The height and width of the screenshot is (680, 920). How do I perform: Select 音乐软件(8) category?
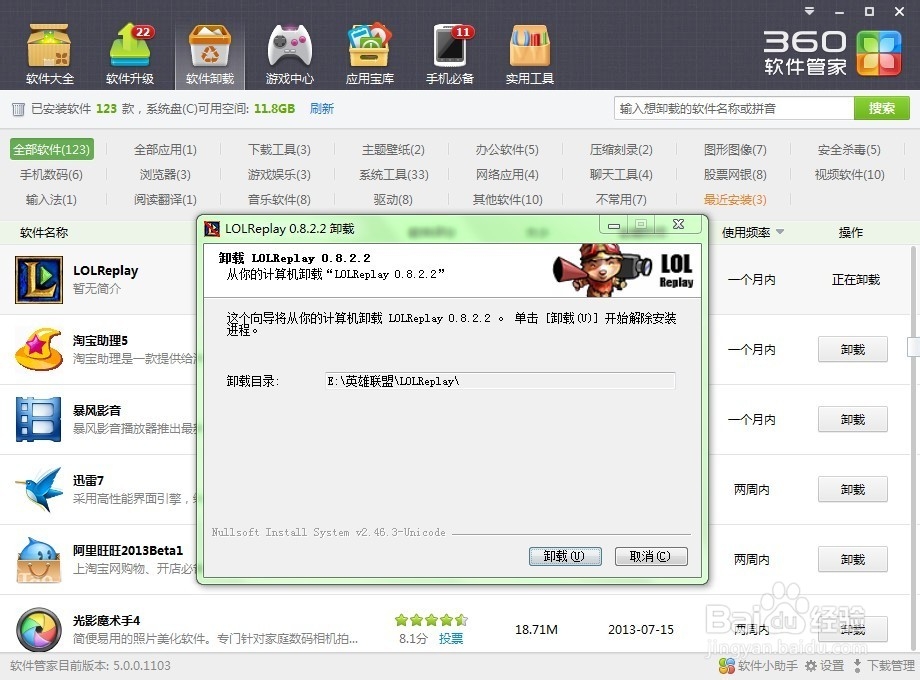click(x=279, y=200)
